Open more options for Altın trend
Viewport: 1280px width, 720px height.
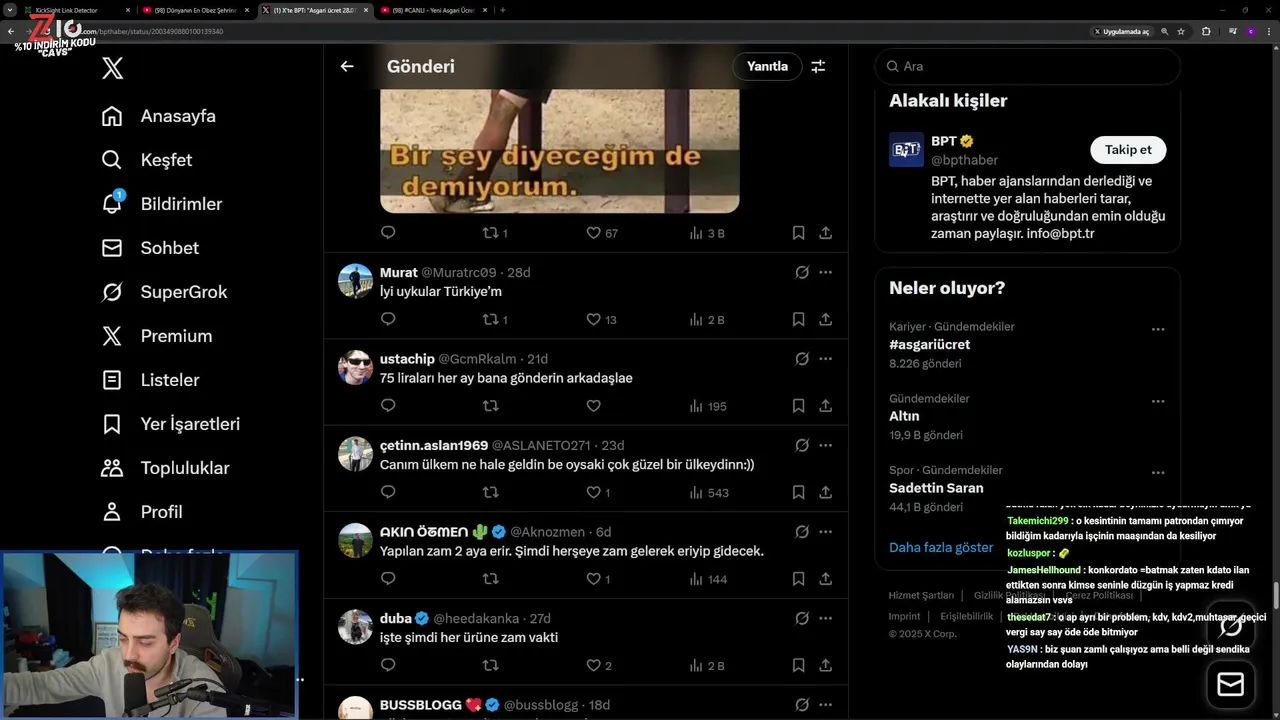(1158, 401)
